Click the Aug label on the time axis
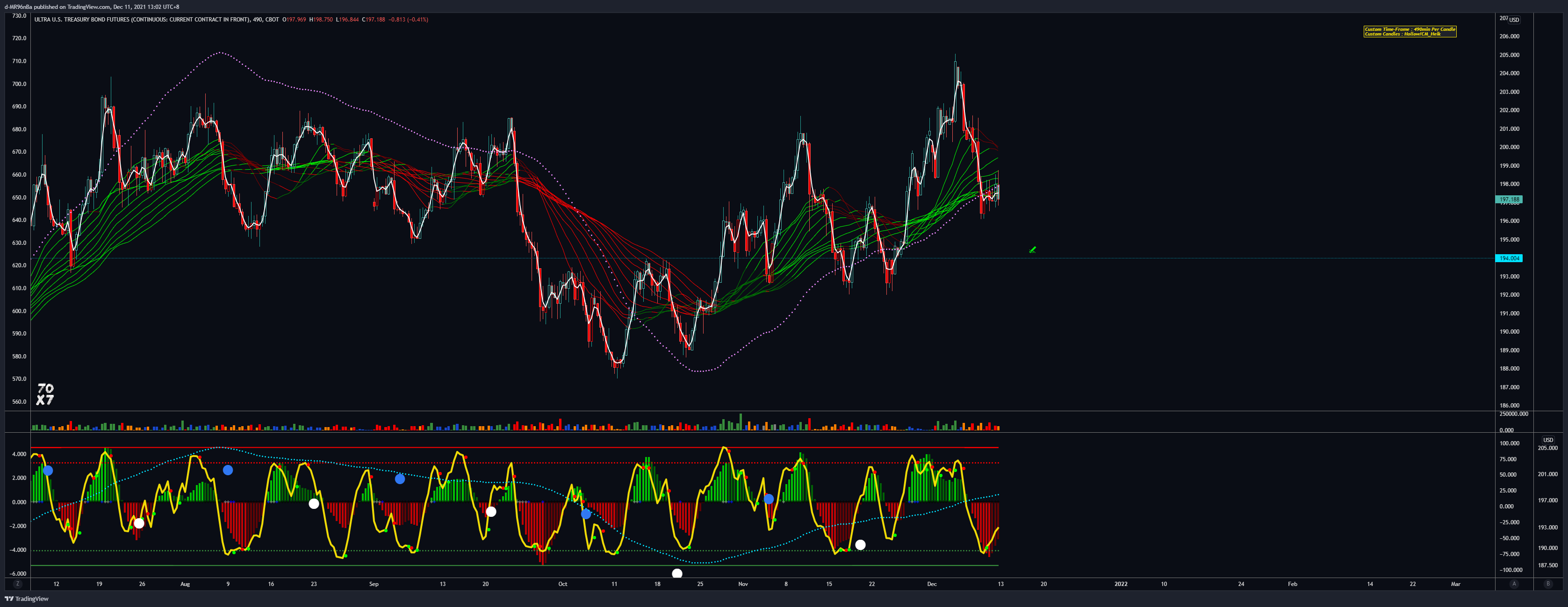1568x607 pixels. (185, 584)
